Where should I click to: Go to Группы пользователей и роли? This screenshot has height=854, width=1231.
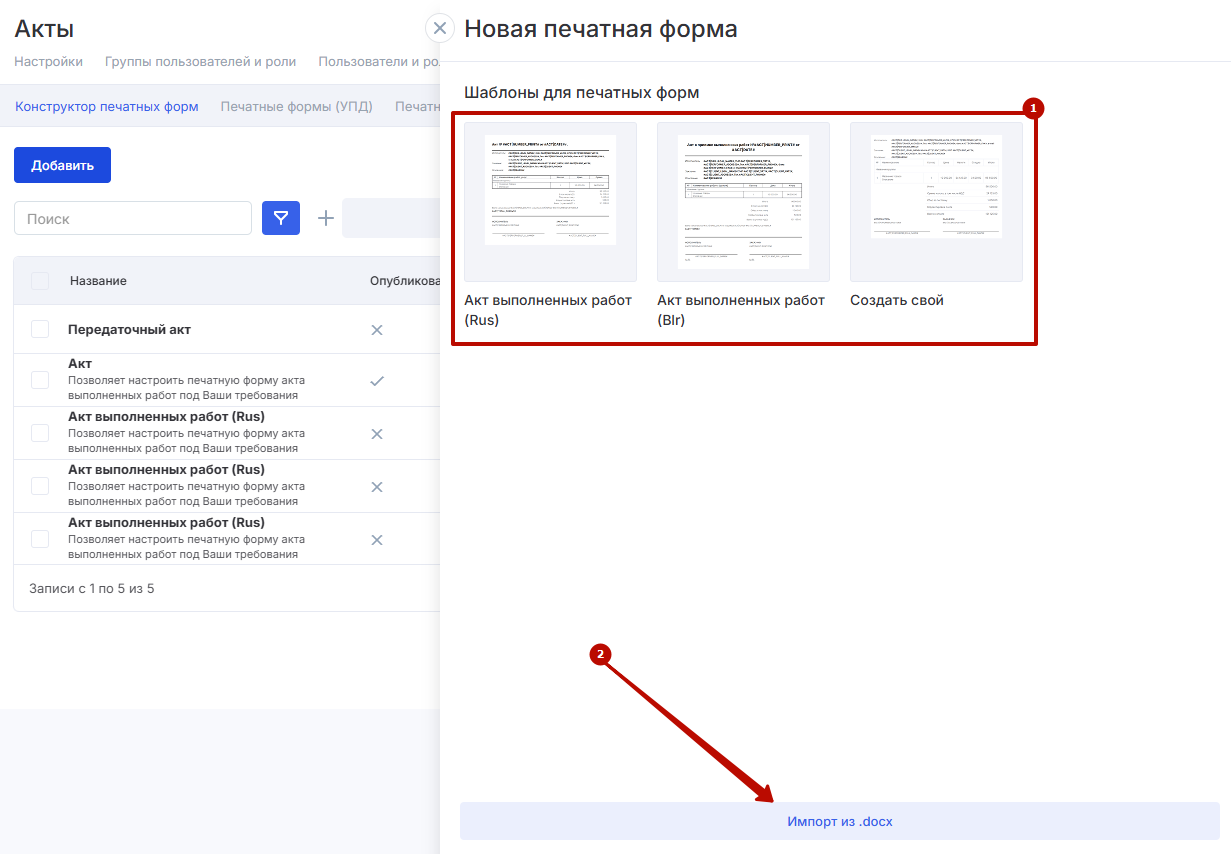coord(200,61)
